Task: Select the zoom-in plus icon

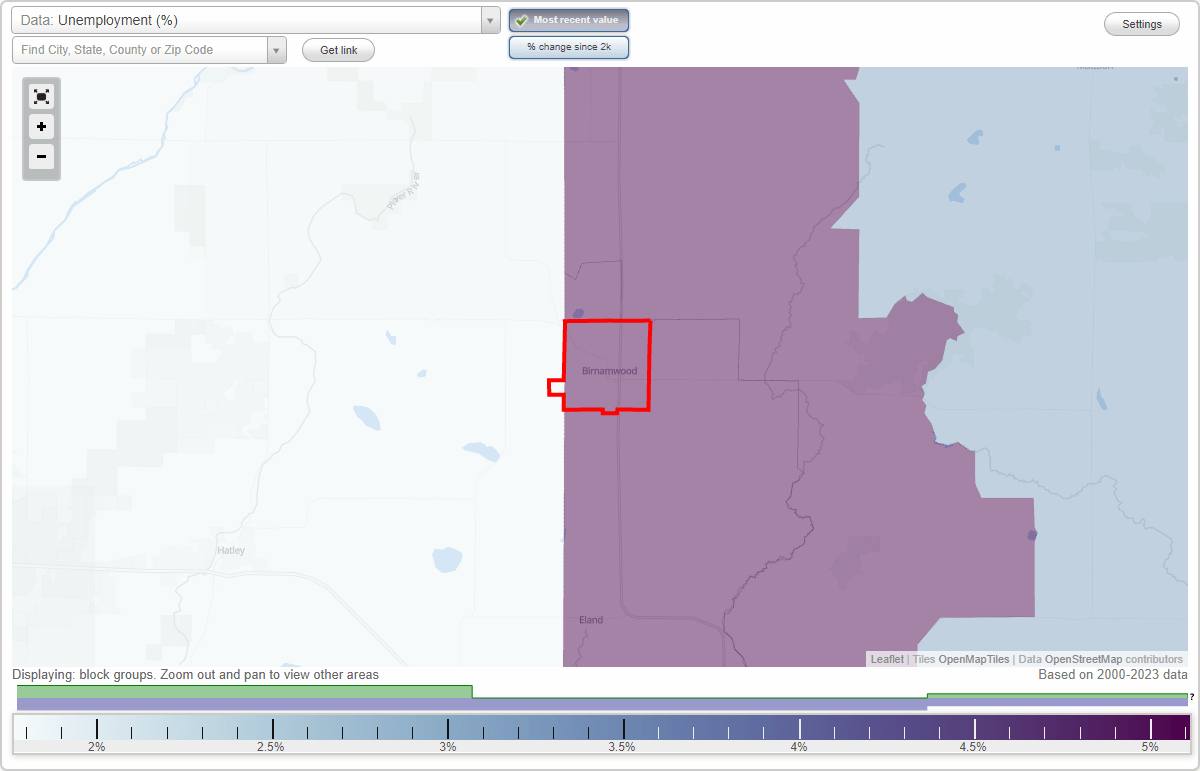Action: (41, 127)
